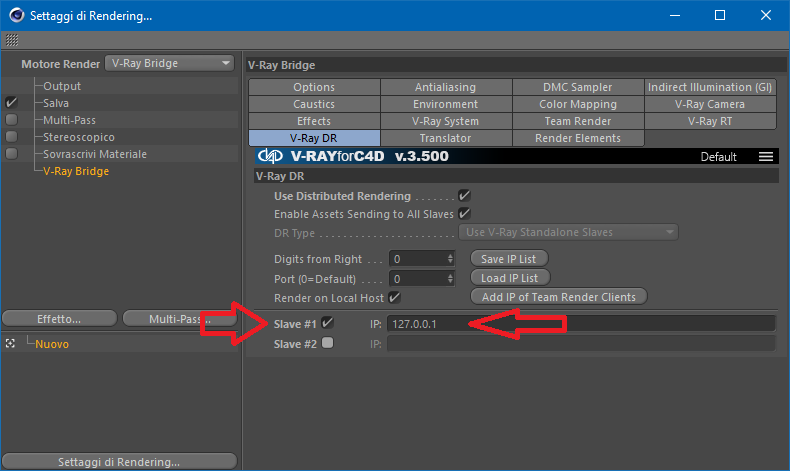Screen dimensions: 790x471
Task: Switch to the Caustics tab
Action: [314, 104]
